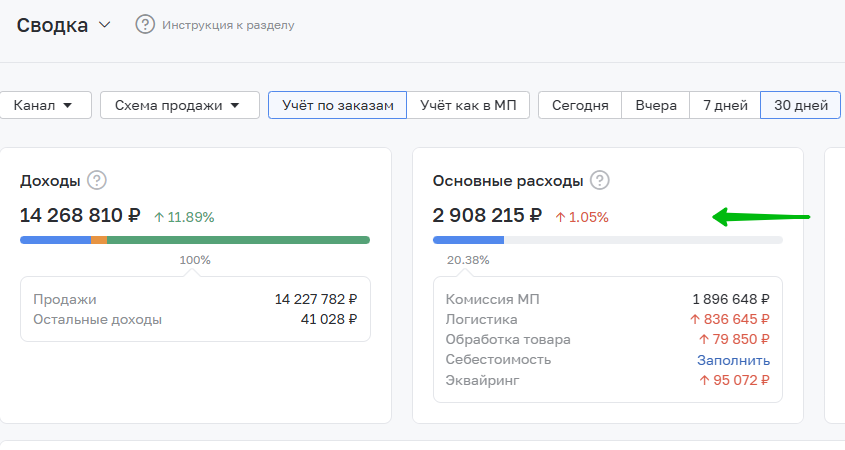Open the Инструкция к разделу link
The height and width of the screenshot is (450, 845).
coord(228,25)
